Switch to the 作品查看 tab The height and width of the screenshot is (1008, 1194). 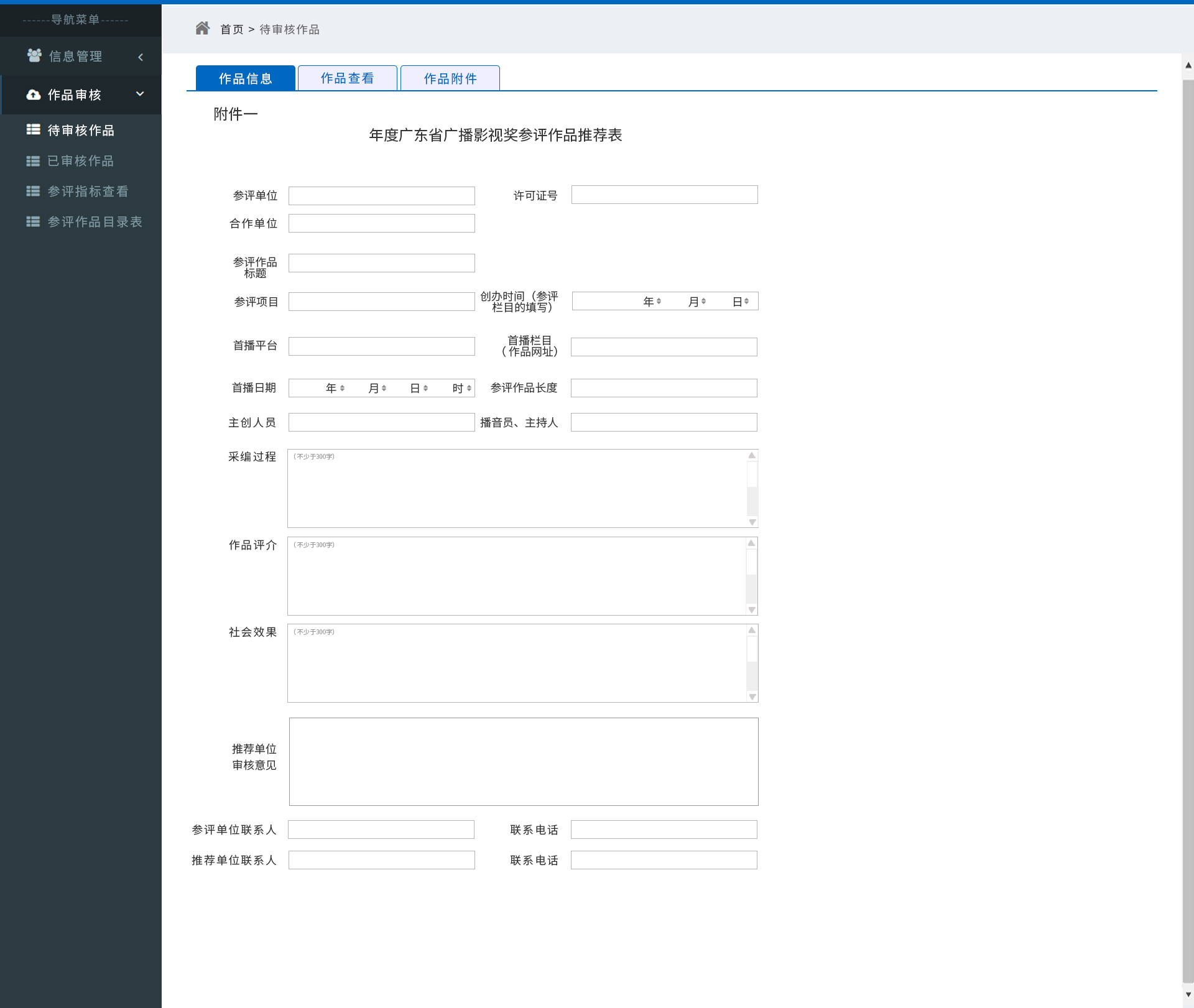pyautogui.click(x=347, y=78)
